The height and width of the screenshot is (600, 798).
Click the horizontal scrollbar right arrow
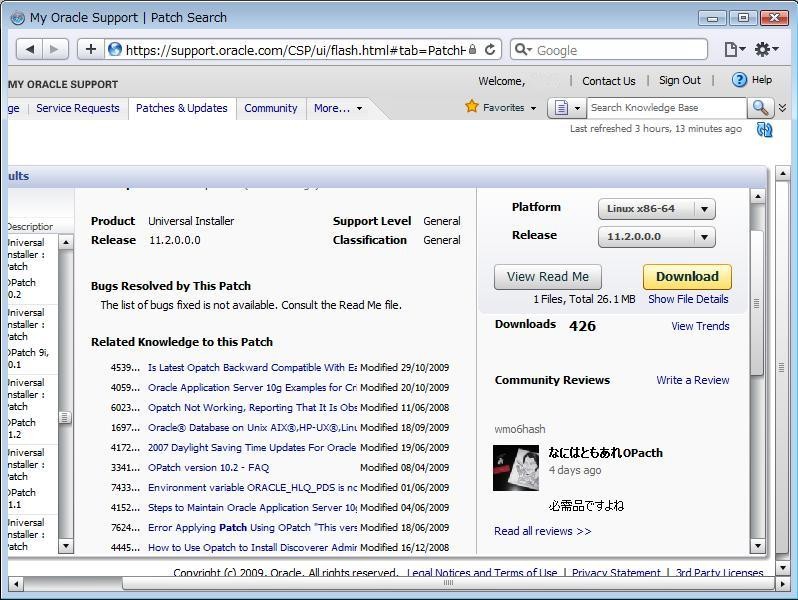[x=783, y=584]
